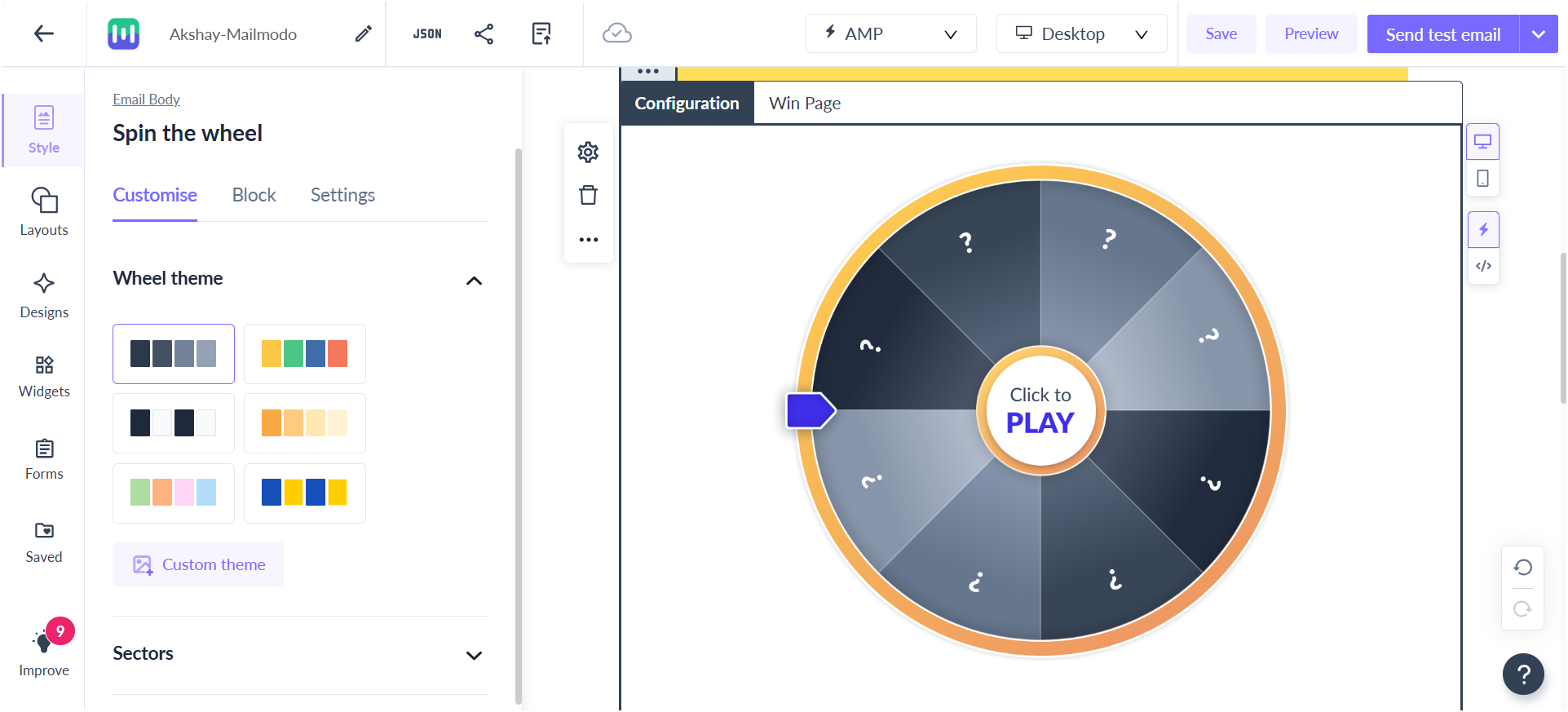Click the Save button
The width and height of the screenshot is (1568, 712).
(x=1221, y=33)
